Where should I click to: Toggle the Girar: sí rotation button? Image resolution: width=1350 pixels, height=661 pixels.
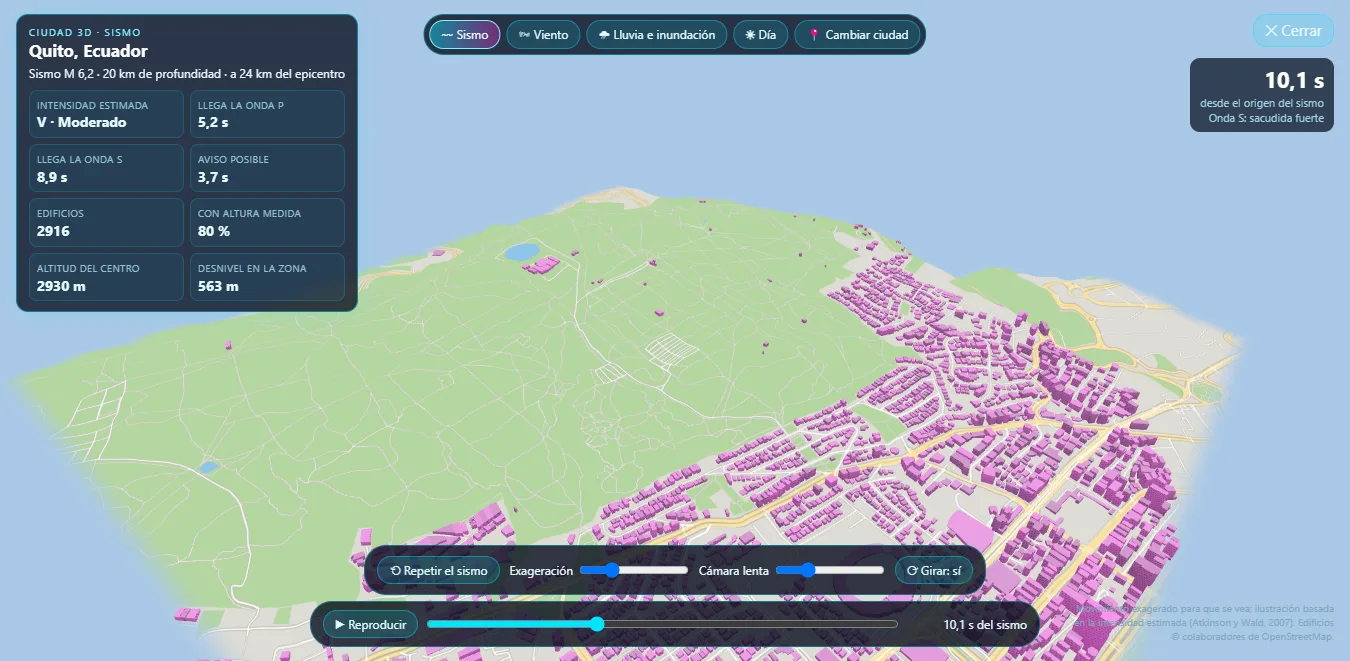934,570
